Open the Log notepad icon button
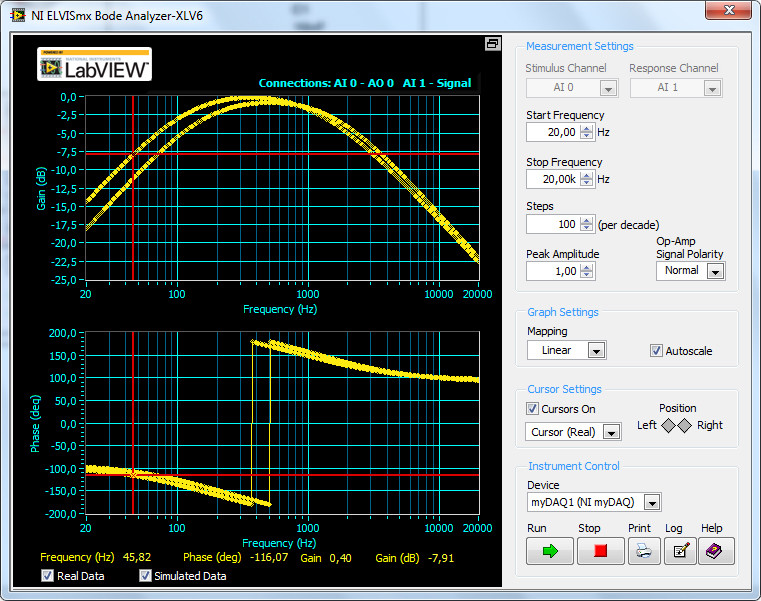This screenshot has width=761, height=601. pos(680,551)
